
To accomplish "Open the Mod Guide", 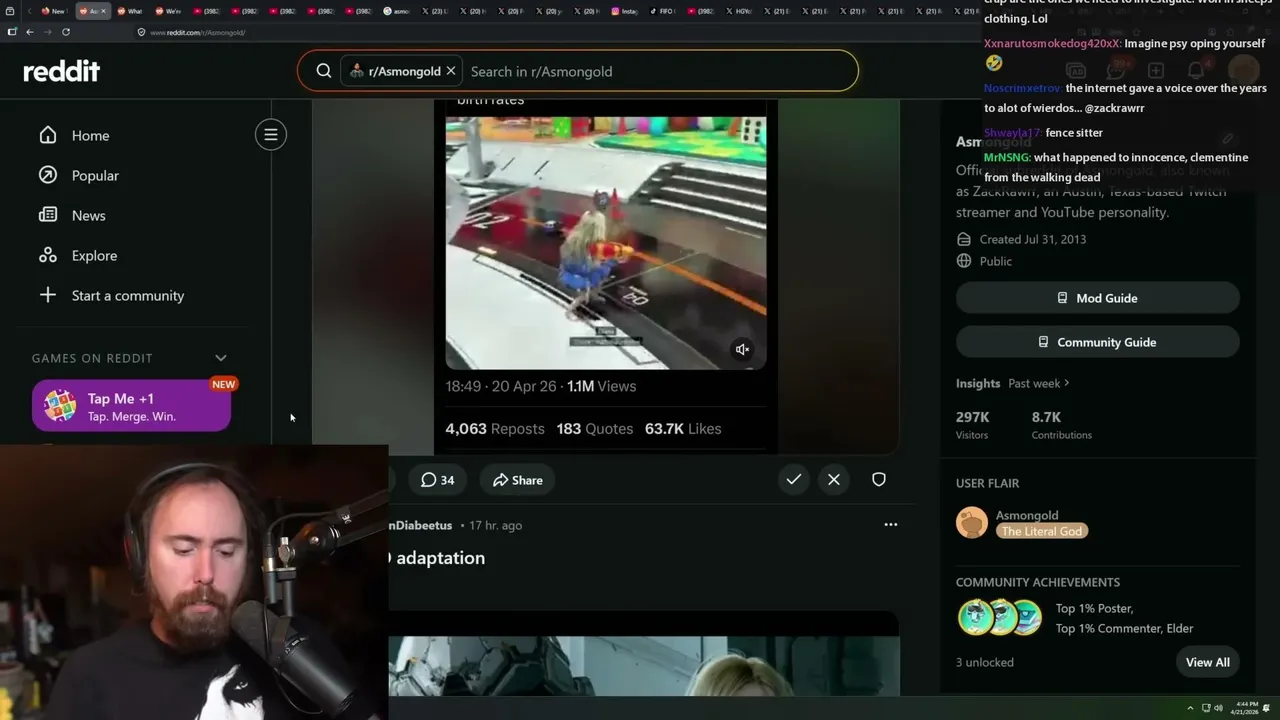I will (x=1098, y=298).
